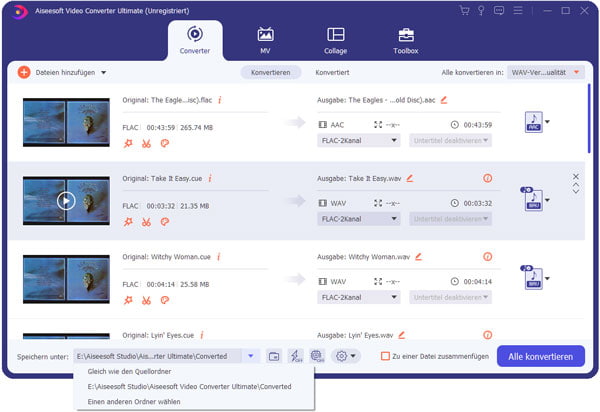Rename output Take It Easy.wav via pencil icon
Screen dimensions: 600x412
pyautogui.click(x=409, y=178)
